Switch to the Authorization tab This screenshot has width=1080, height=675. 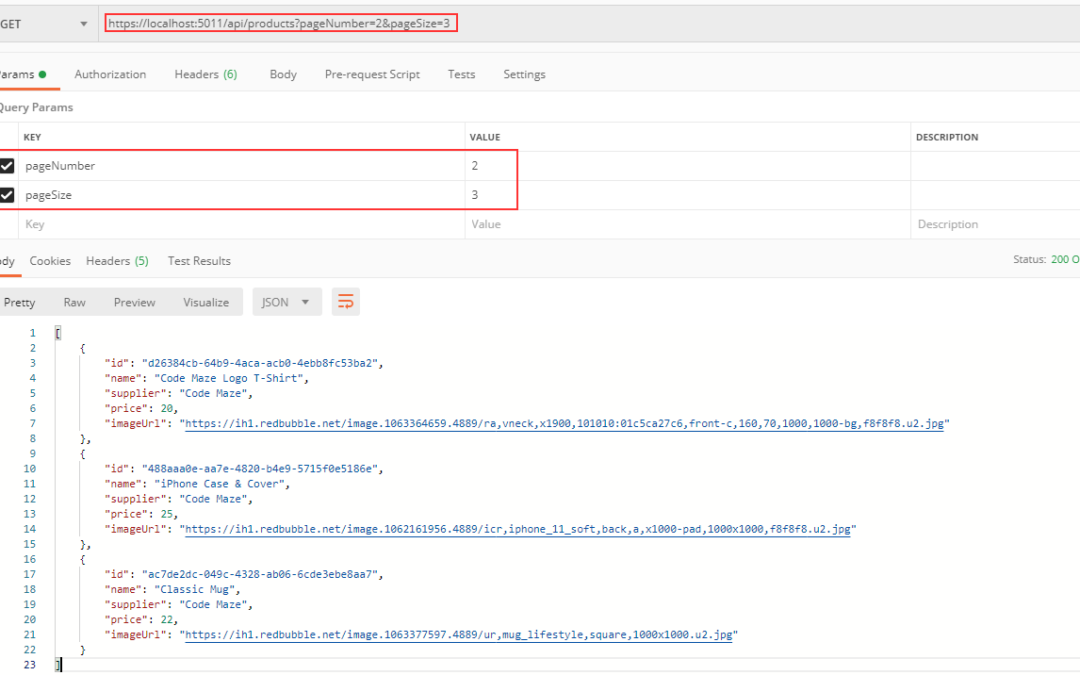[110, 74]
